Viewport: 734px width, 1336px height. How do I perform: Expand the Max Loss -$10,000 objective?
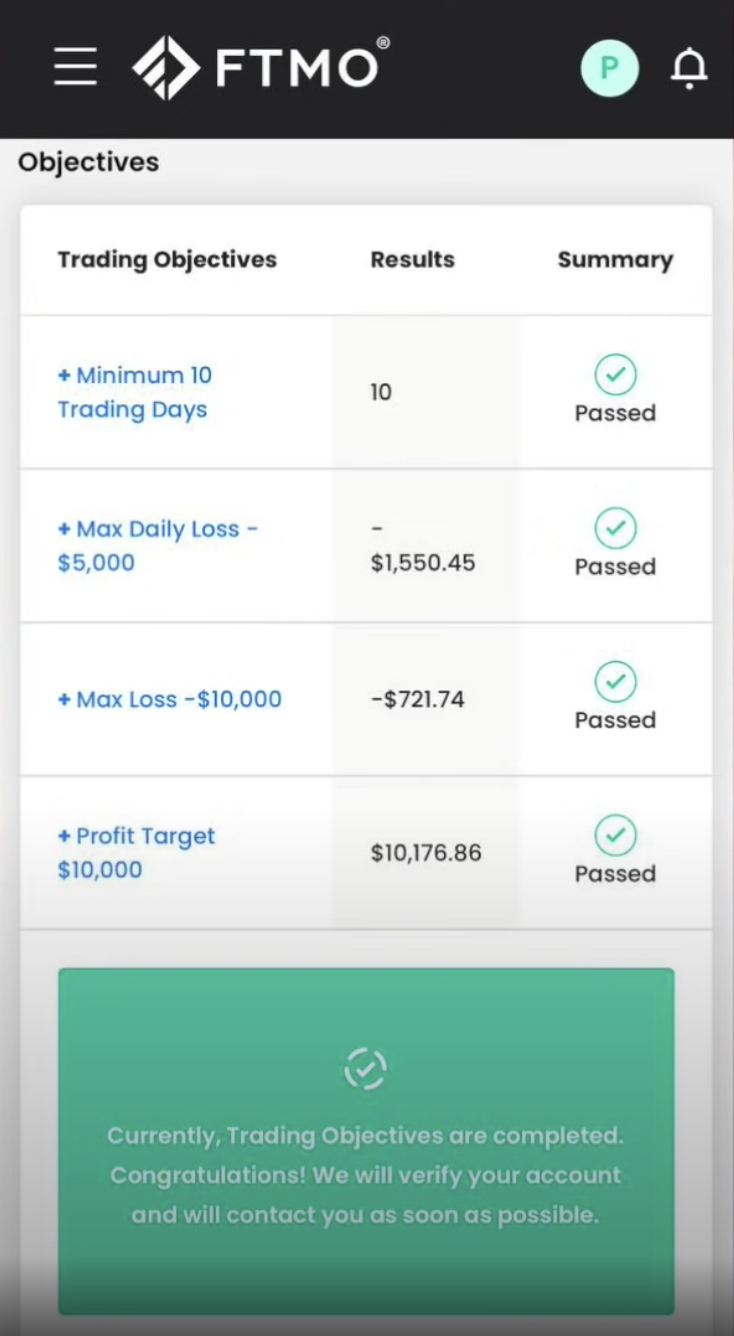tap(169, 699)
